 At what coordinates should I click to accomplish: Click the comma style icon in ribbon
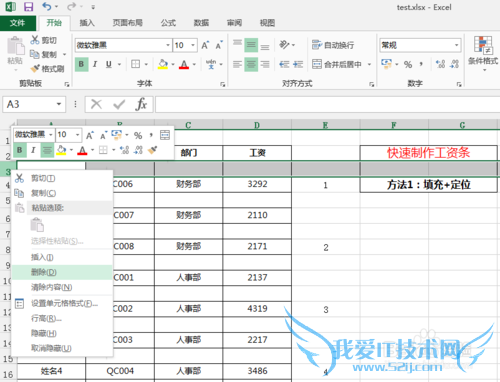point(421,64)
